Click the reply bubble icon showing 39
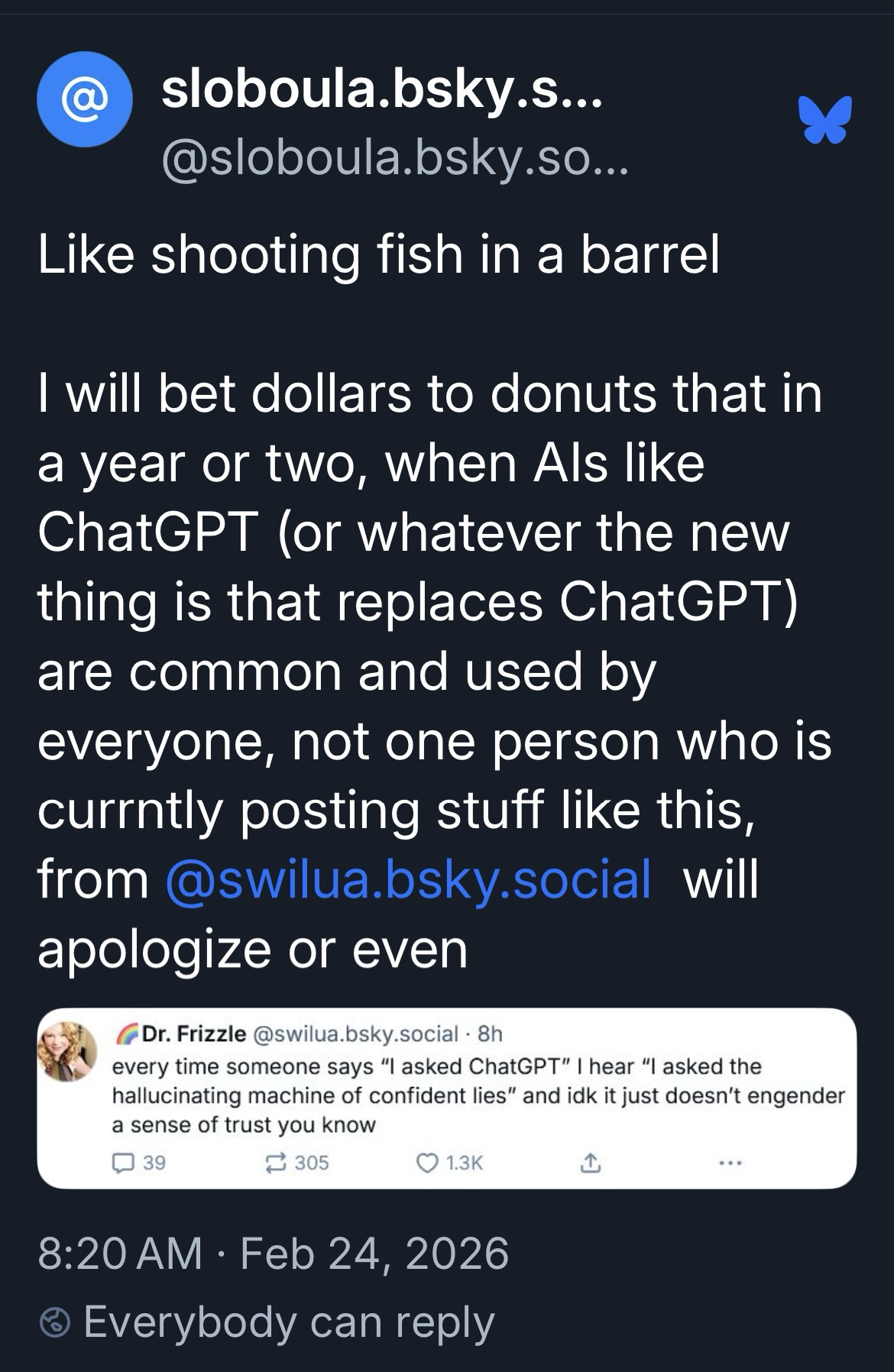The height and width of the screenshot is (1372, 894). click(122, 1163)
